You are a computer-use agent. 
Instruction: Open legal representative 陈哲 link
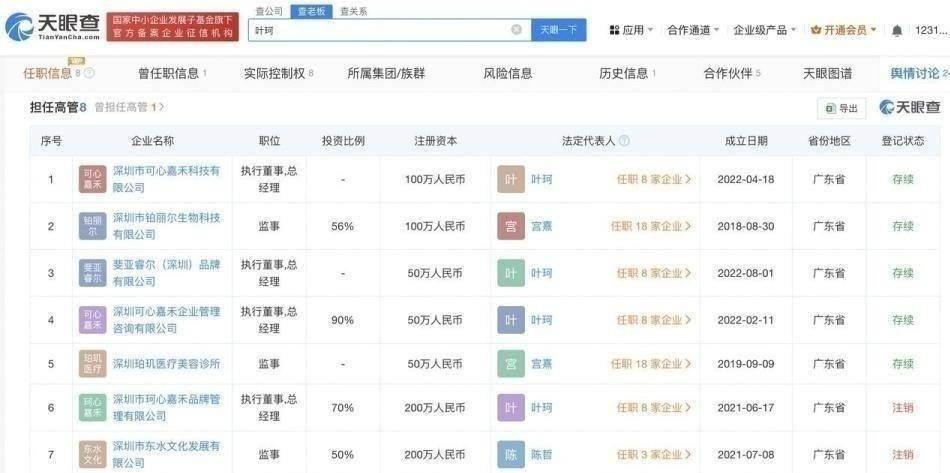542,454
